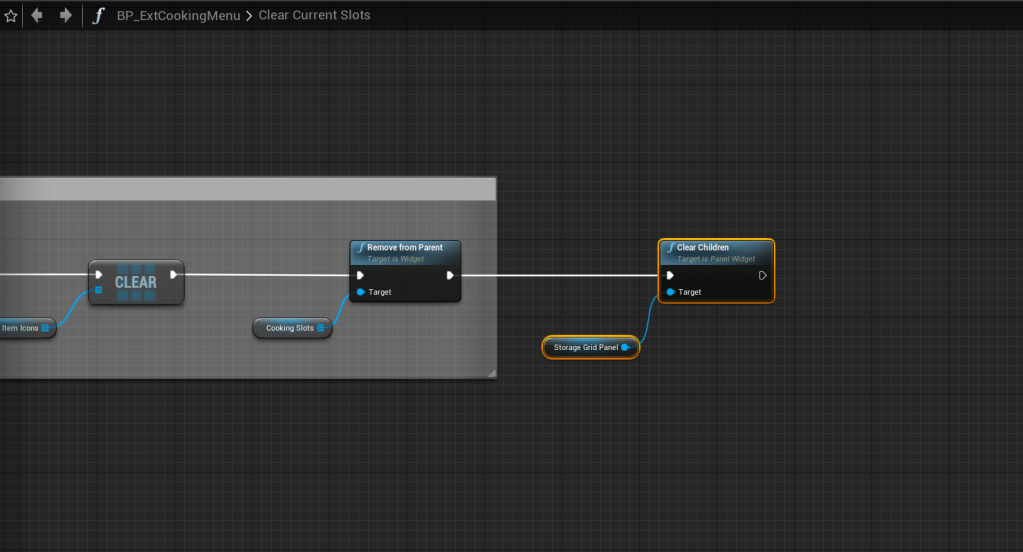Open BP_ExtCookingMenu breadcrumb
The width and height of the screenshot is (1023, 552).
(178, 16)
